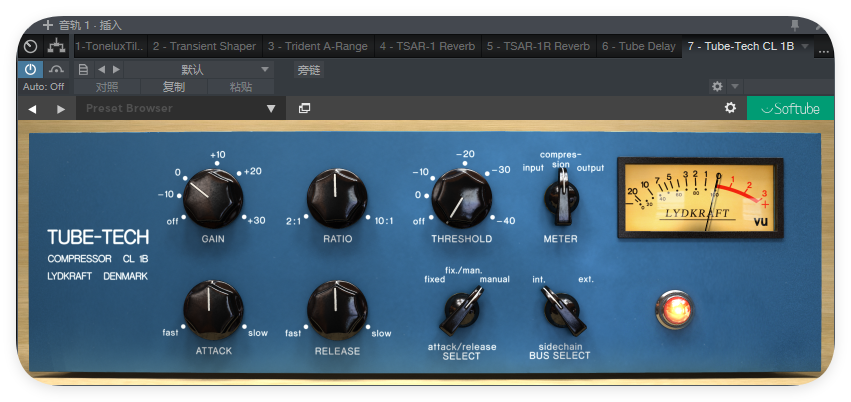Click the 粘贴 paste button
Image resolution: width=851 pixels, height=402 pixels.
click(240, 87)
